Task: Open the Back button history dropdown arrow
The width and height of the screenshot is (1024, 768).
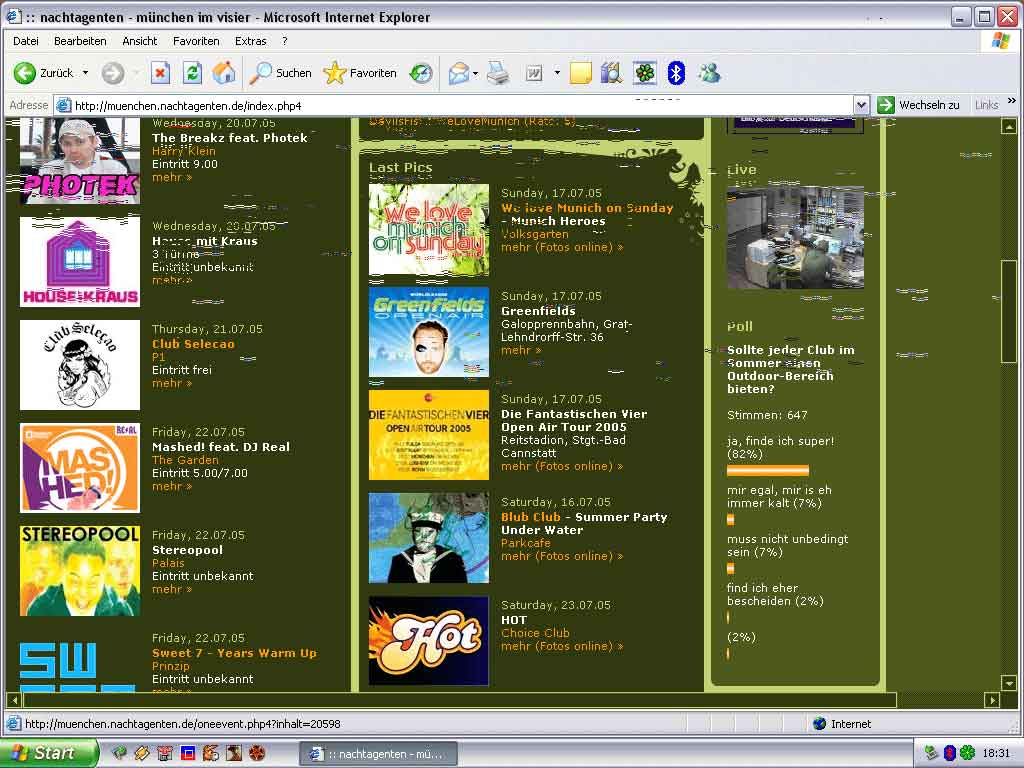Action: click(x=86, y=73)
